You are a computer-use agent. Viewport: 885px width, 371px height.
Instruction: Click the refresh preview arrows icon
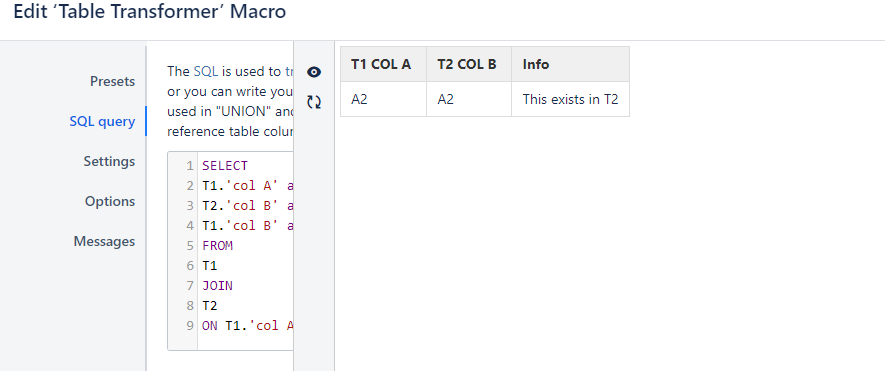pyautogui.click(x=314, y=102)
